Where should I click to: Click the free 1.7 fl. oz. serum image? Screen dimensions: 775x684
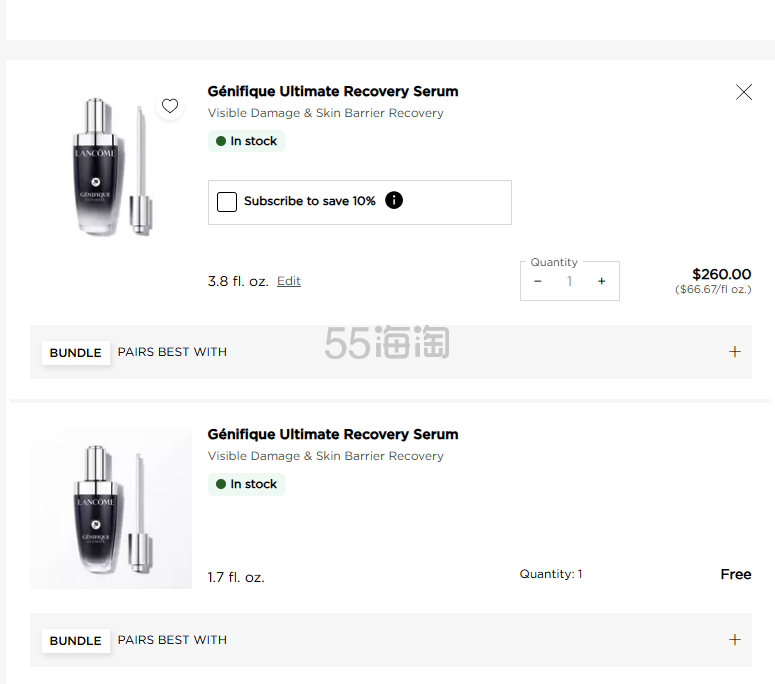(111, 508)
